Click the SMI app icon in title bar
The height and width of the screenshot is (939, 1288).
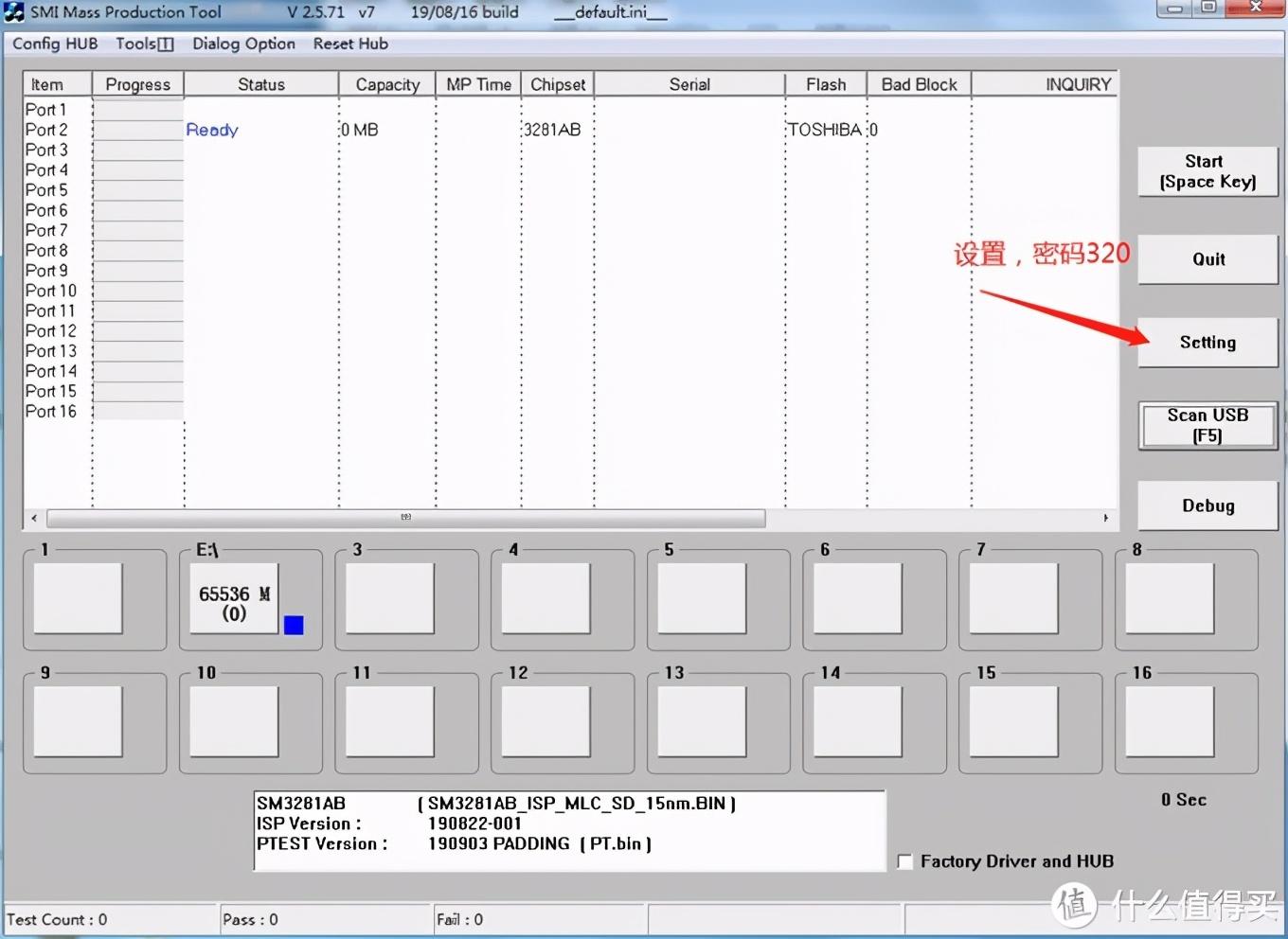pos(14,12)
